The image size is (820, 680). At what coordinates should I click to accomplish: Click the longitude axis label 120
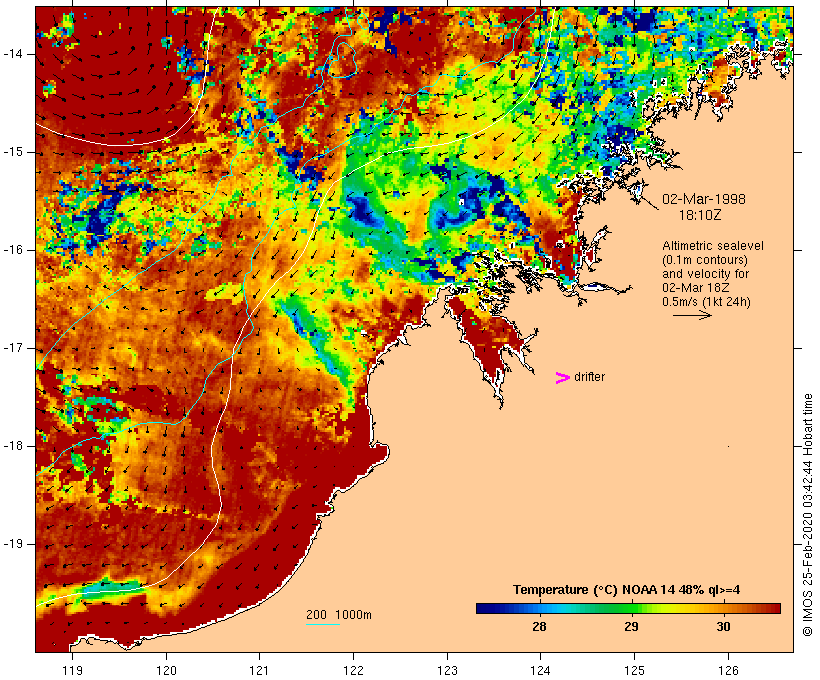[x=166, y=670]
